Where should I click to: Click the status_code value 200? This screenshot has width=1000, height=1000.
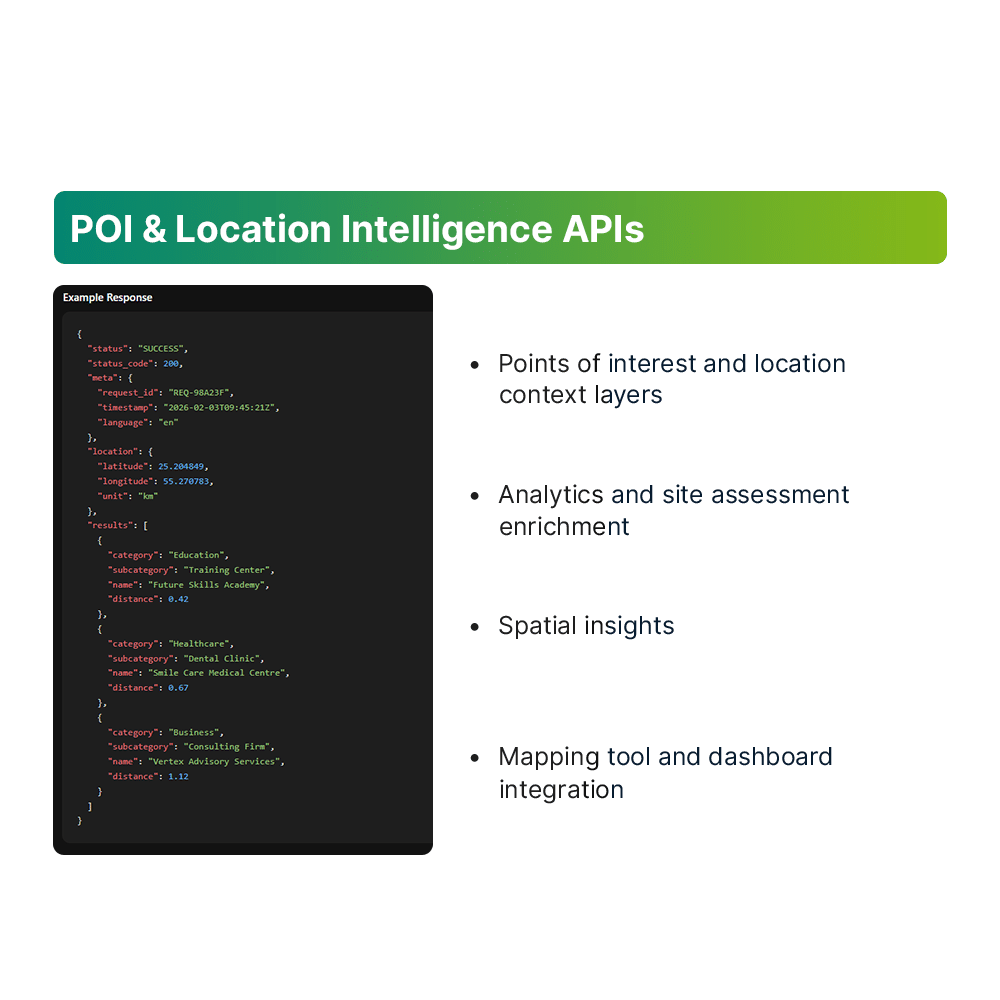tap(171, 364)
